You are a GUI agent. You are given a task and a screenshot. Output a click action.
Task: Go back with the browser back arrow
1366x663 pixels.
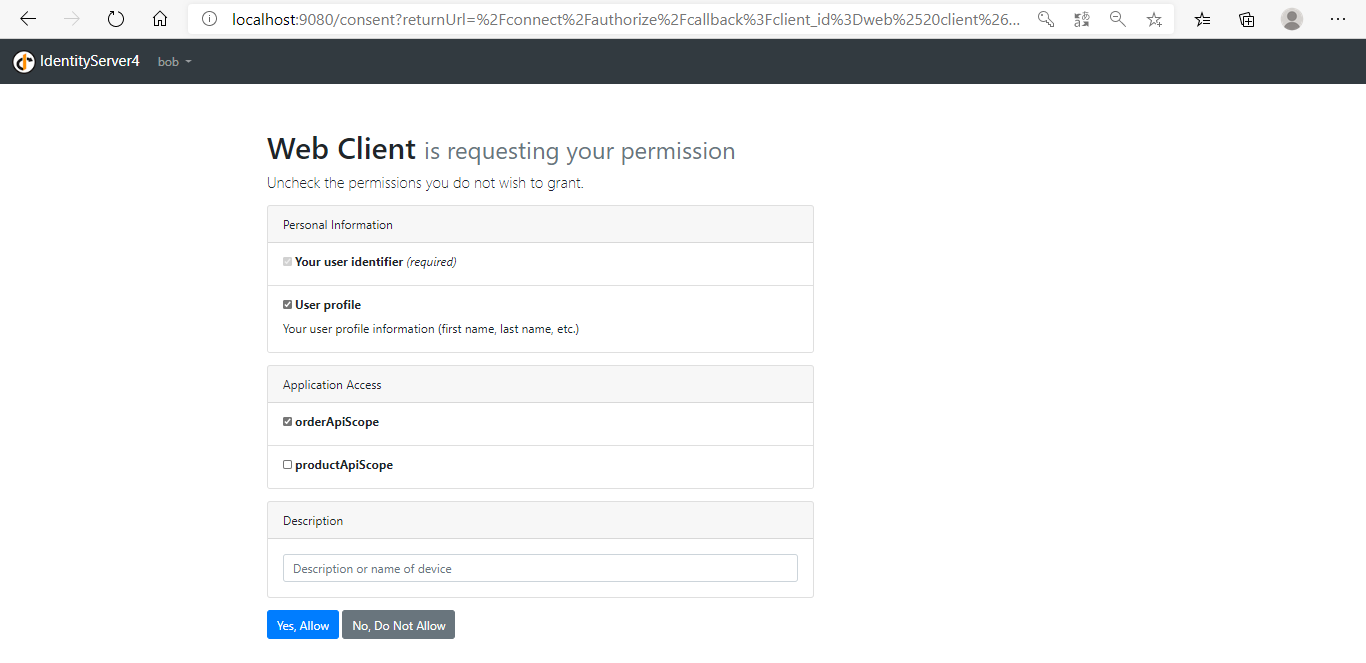click(x=28, y=19)
